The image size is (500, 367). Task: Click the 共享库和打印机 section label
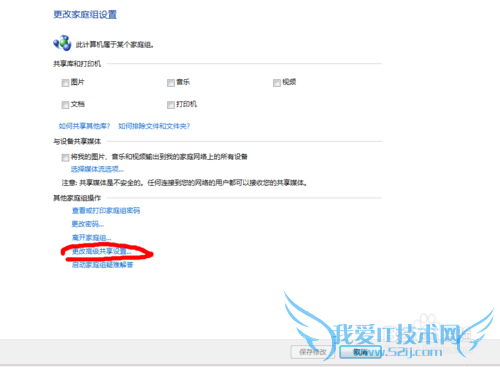77,64
